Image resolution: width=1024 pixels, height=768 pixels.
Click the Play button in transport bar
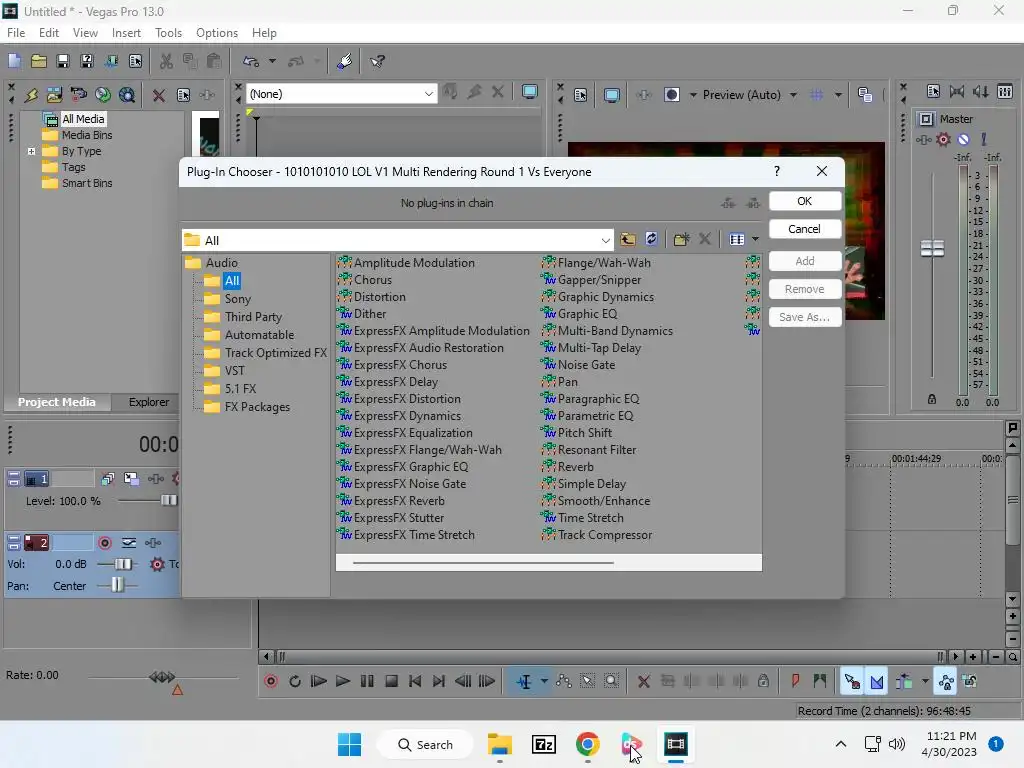pyautogui.click(x=343, y=681)
